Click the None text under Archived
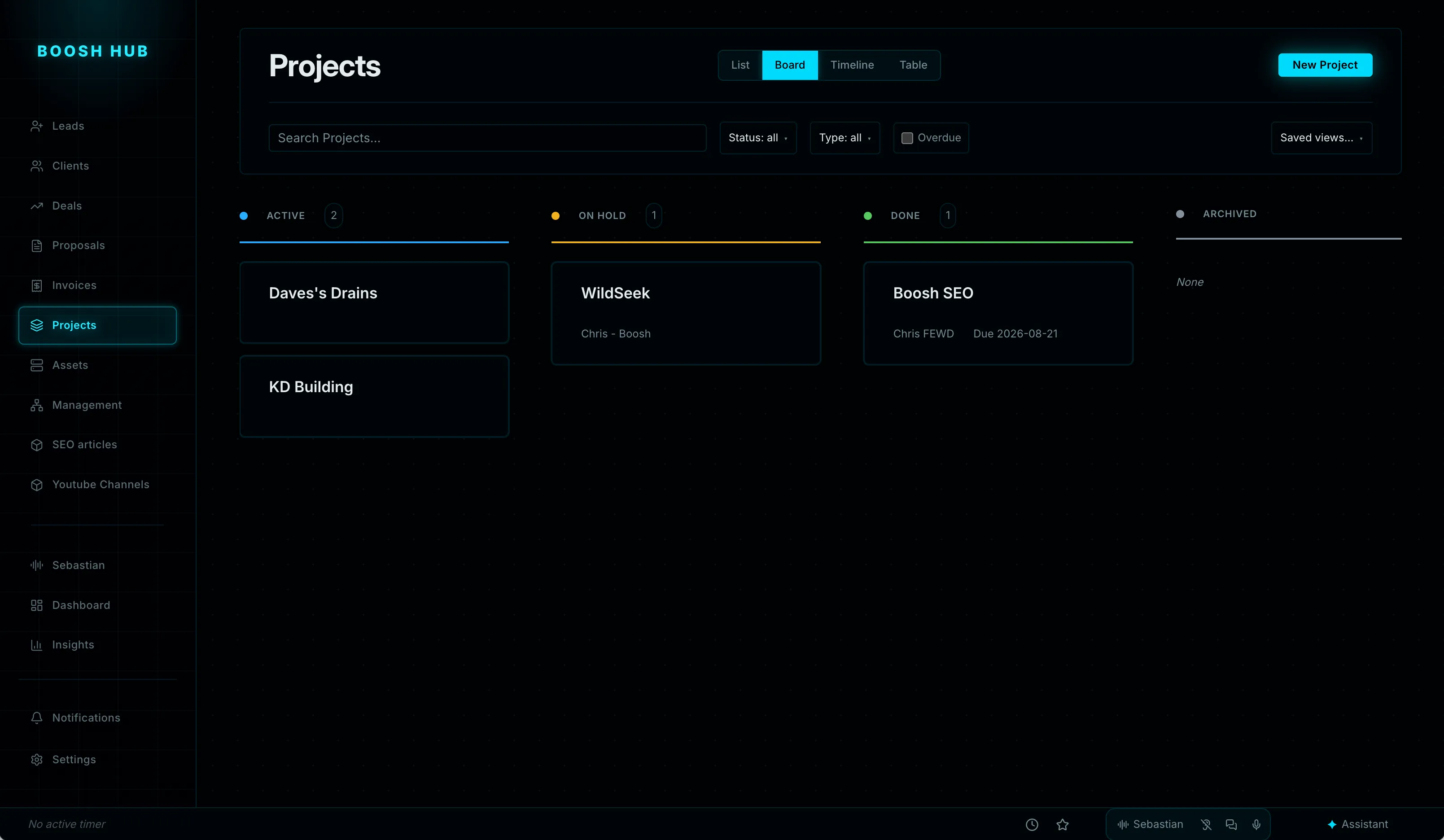This screenshot has width=1444, height=840. (x=1190, y=283)
